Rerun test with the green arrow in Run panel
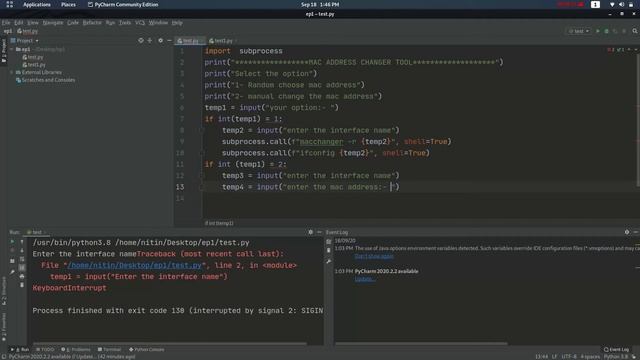This screenshot has height=360, width=640. pyautogui.click(x=12, y=242)
